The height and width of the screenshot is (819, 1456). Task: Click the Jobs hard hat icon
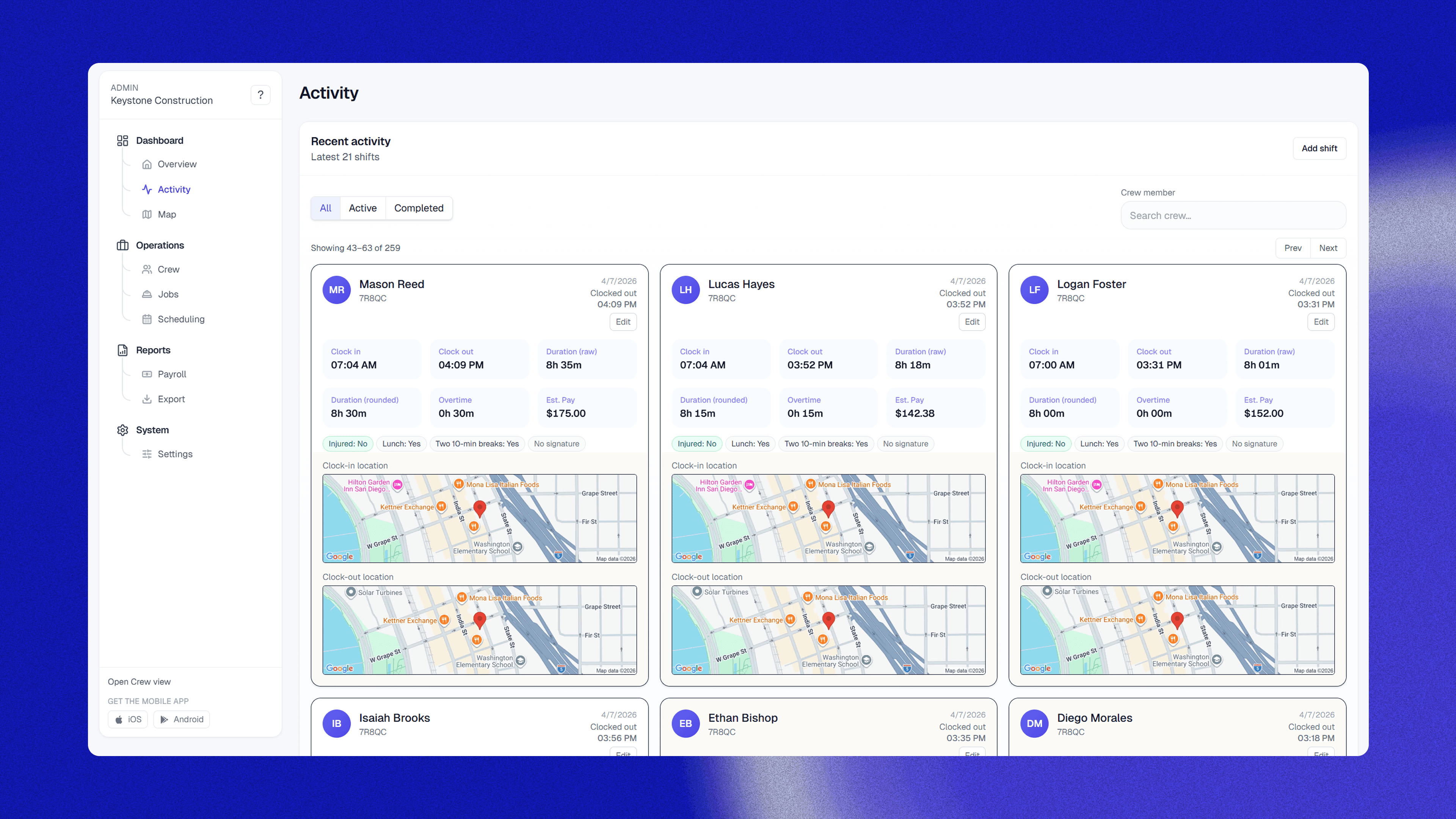pyautogui.click(x=147, y=295)
